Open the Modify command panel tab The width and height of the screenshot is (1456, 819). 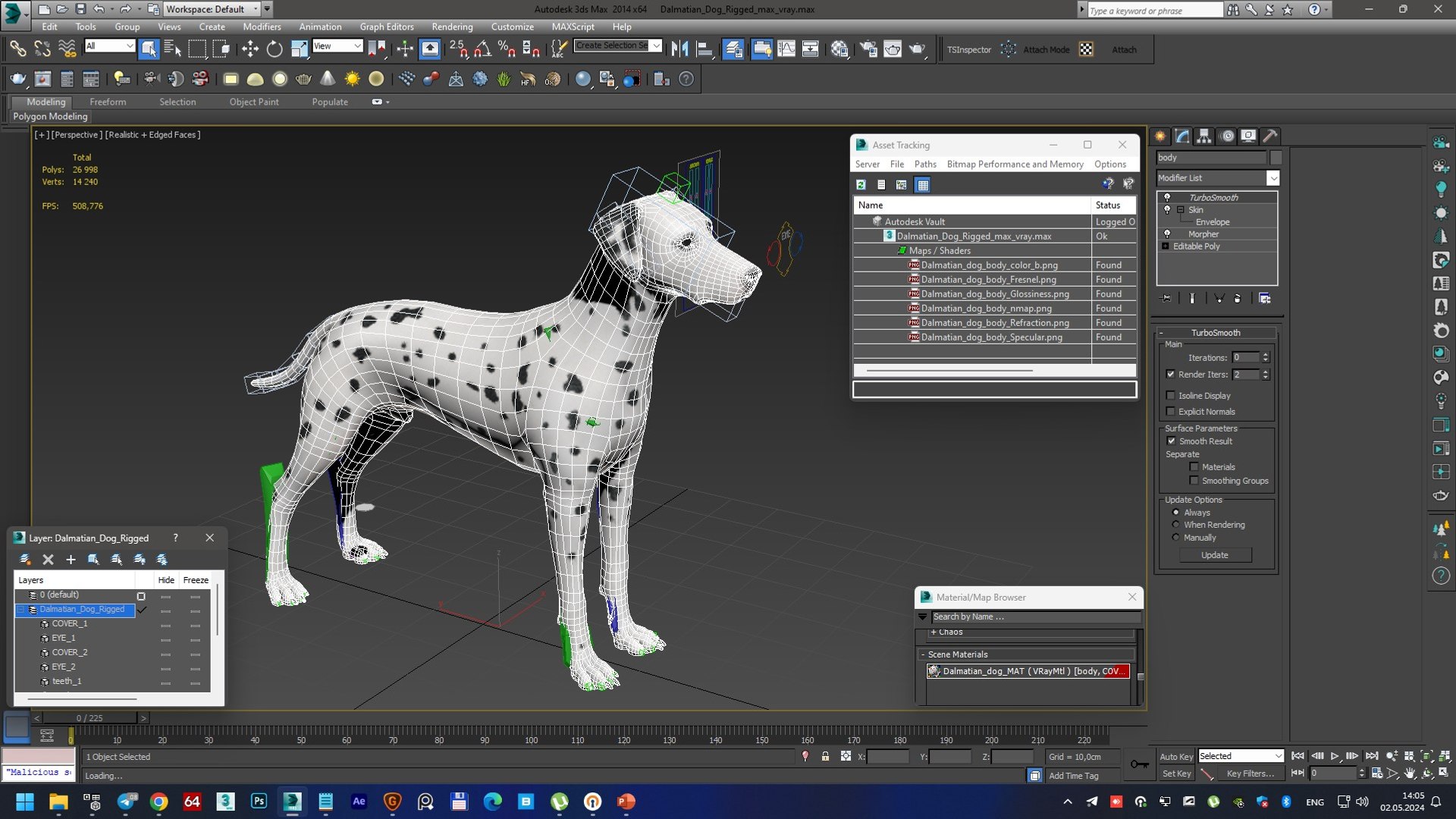(x=1182, y=136)
